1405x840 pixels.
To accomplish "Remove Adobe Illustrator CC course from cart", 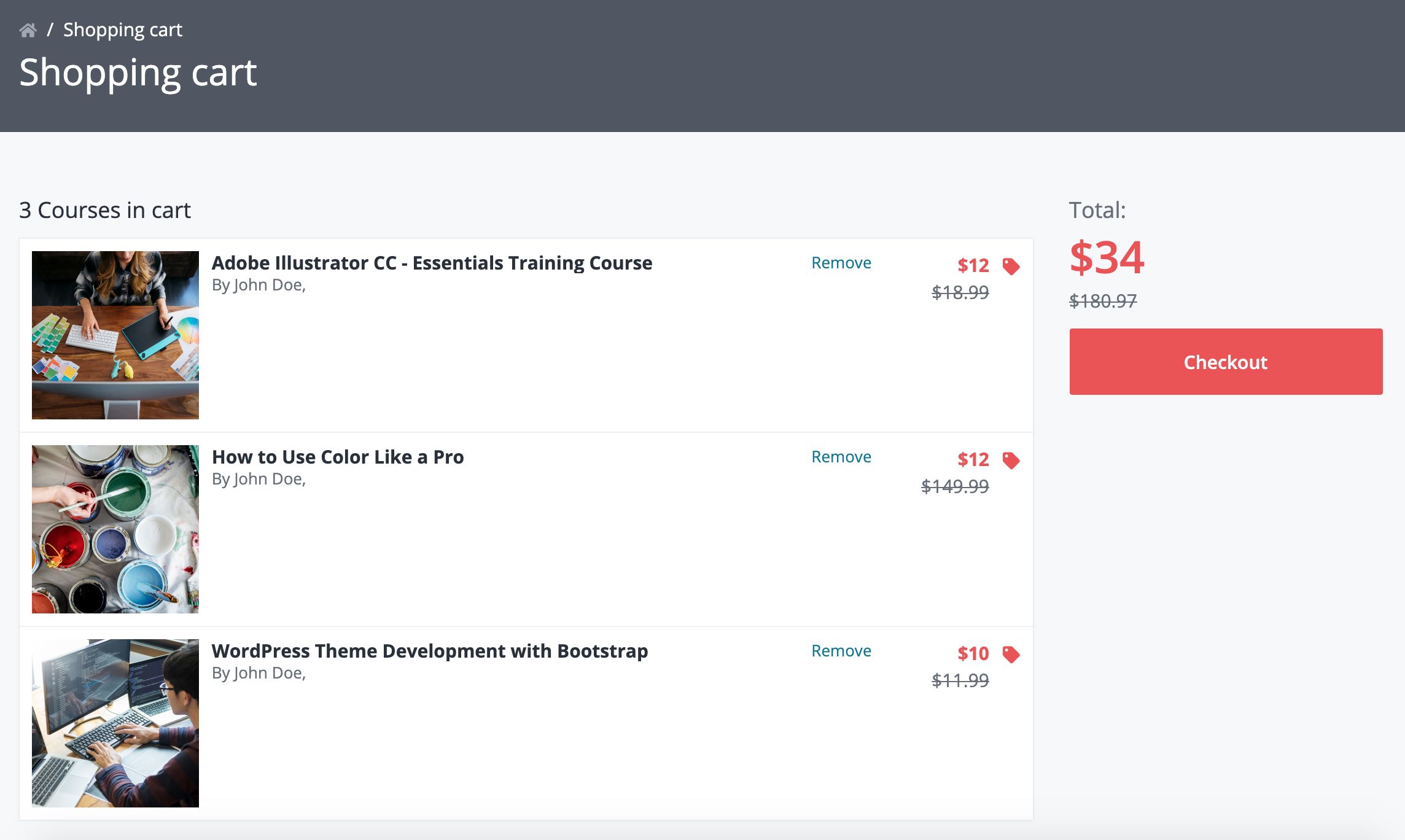I will click(x=841, y=263).
